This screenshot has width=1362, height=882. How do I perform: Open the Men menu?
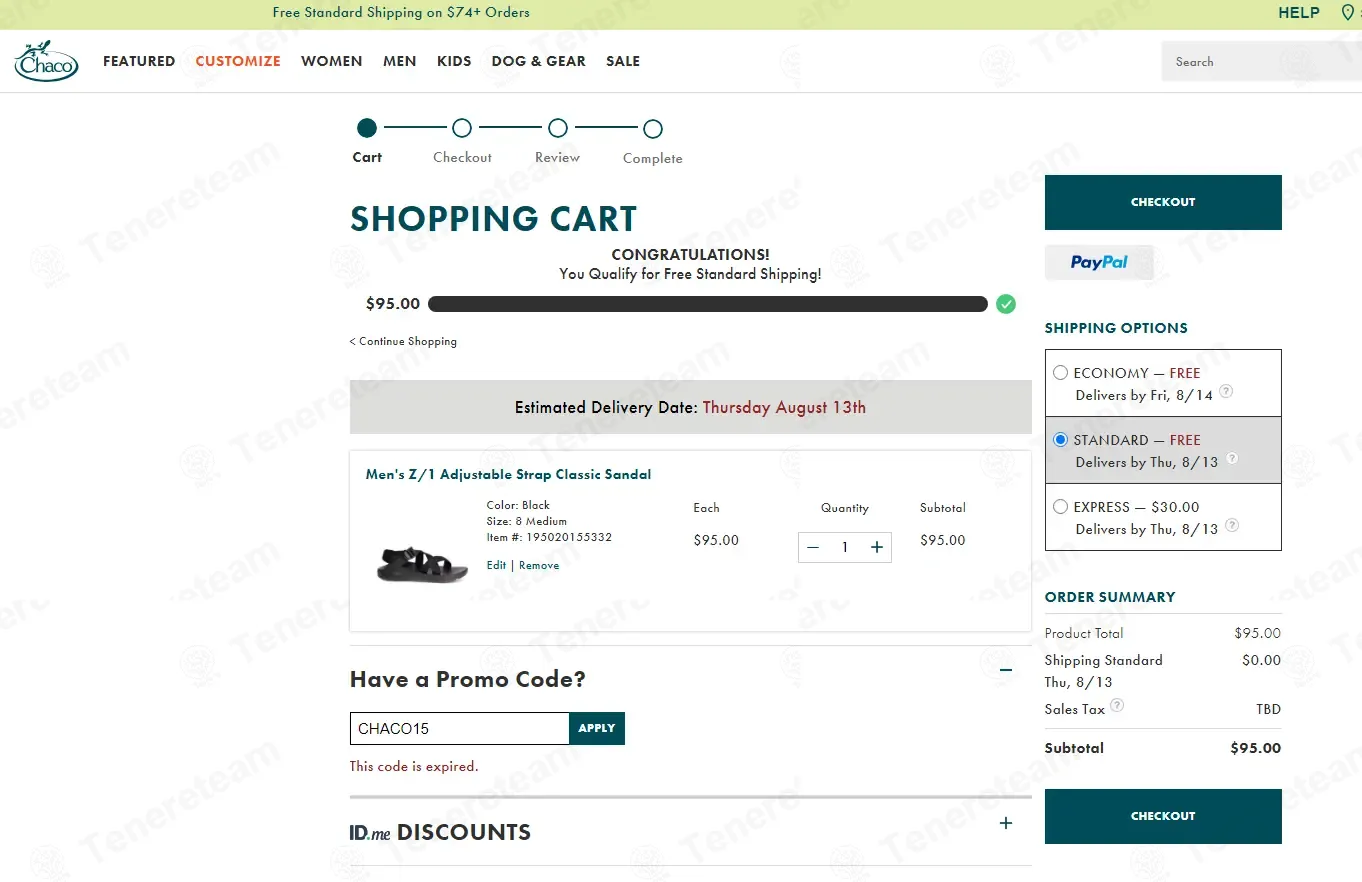(x=400, y=61)
